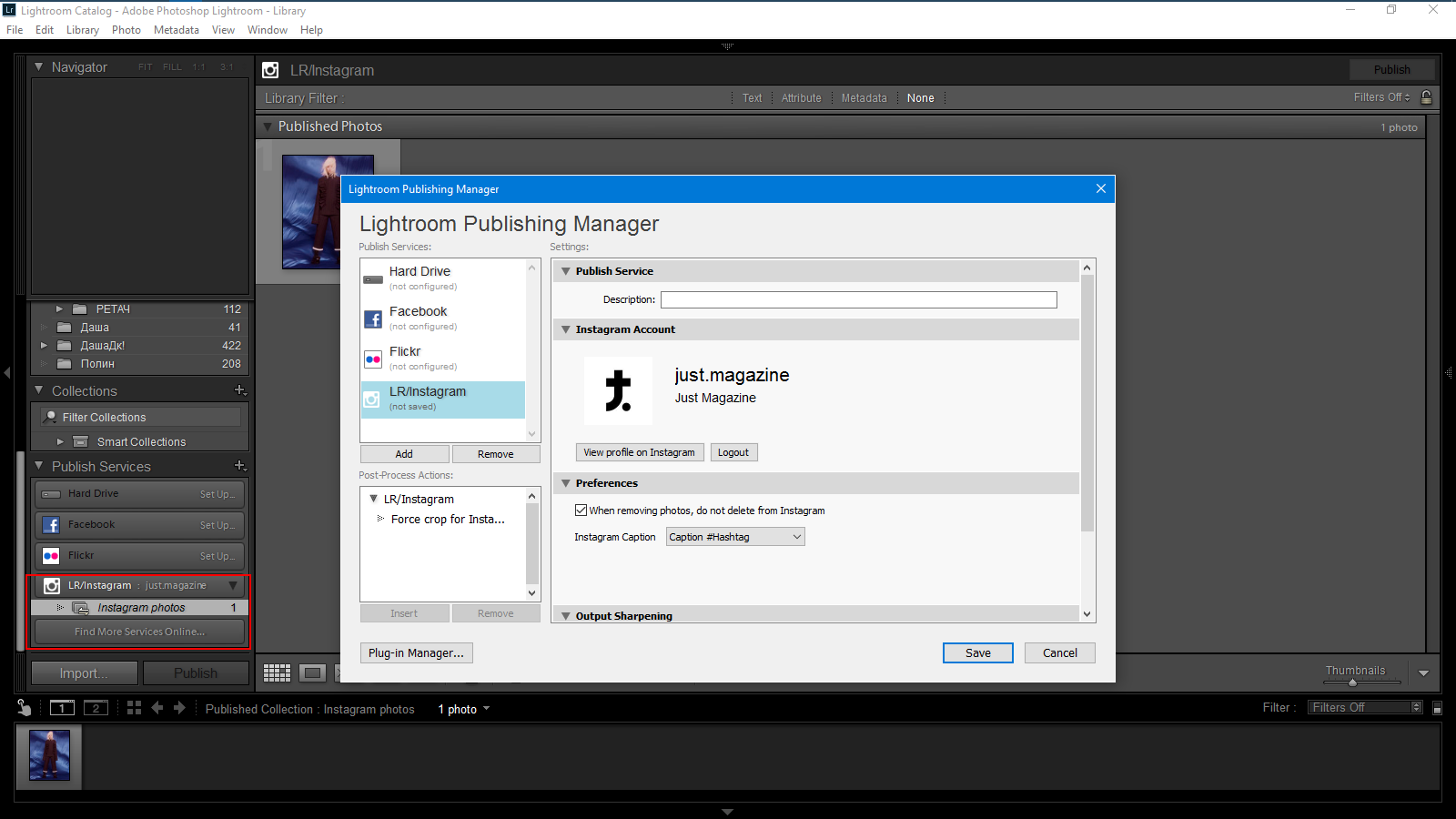Viewport: 1456px width, 819px height.
Task: Click the Hard Drive icon in Publish Services panel
Action: point(51,494)
